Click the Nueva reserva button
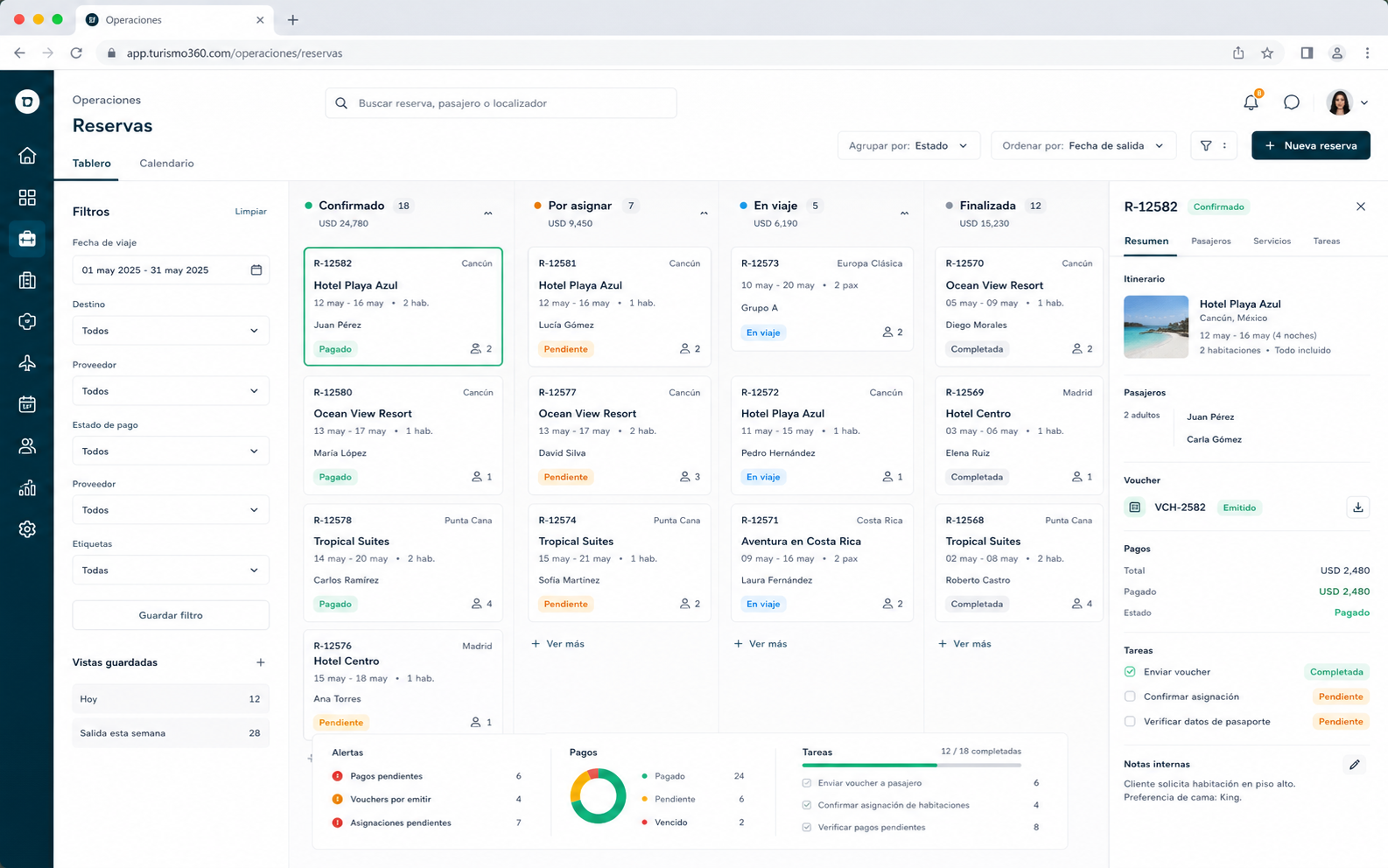Screen dimensions: 1388x868 pos(1310,145)
